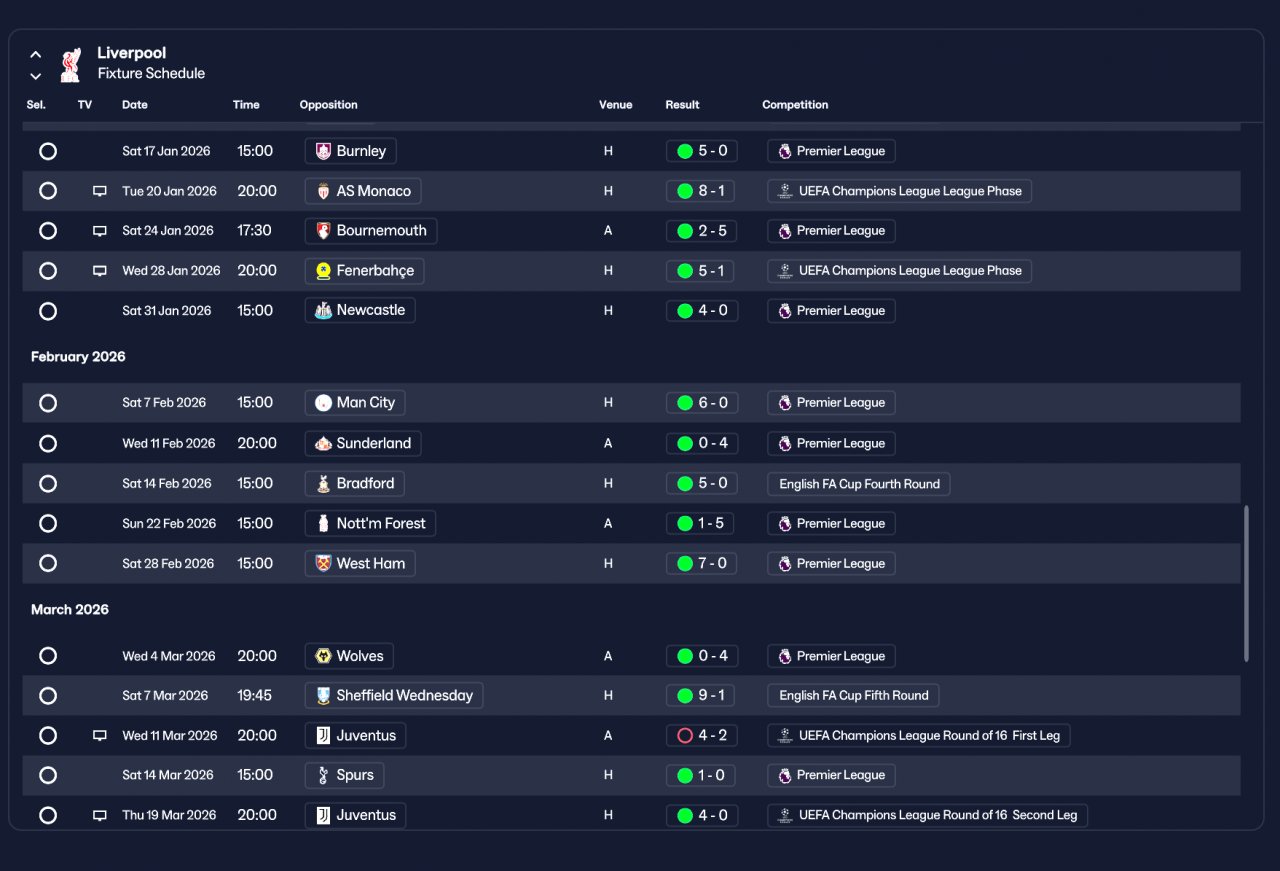Open the 6 - 0 Man City result
The width and height of the screenshot is (1280, 871).
(x=702, y=403)
